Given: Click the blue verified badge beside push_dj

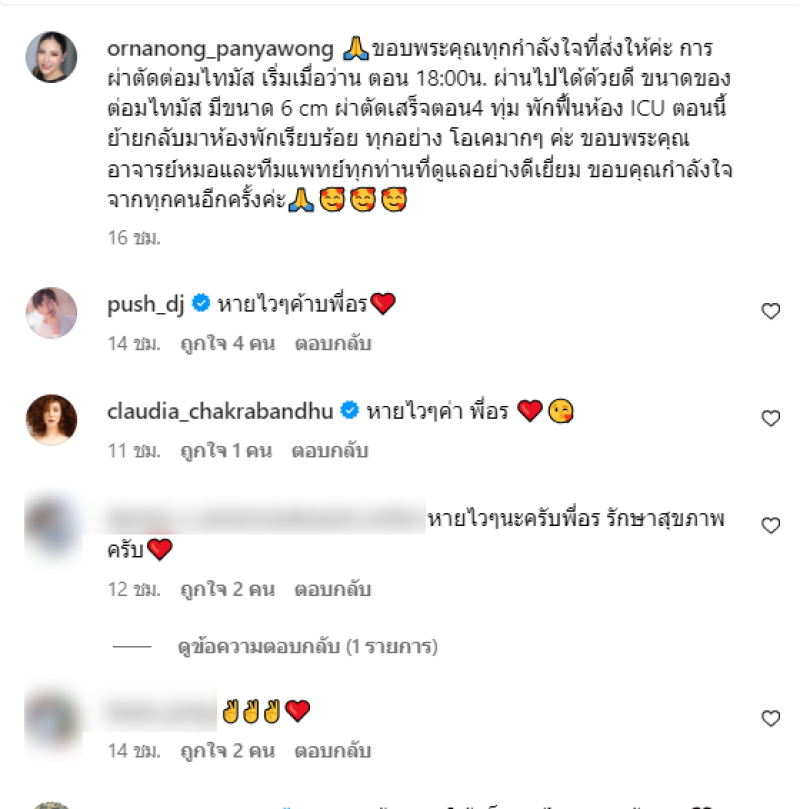Looking at the screenshot, I should click(201, 303).
